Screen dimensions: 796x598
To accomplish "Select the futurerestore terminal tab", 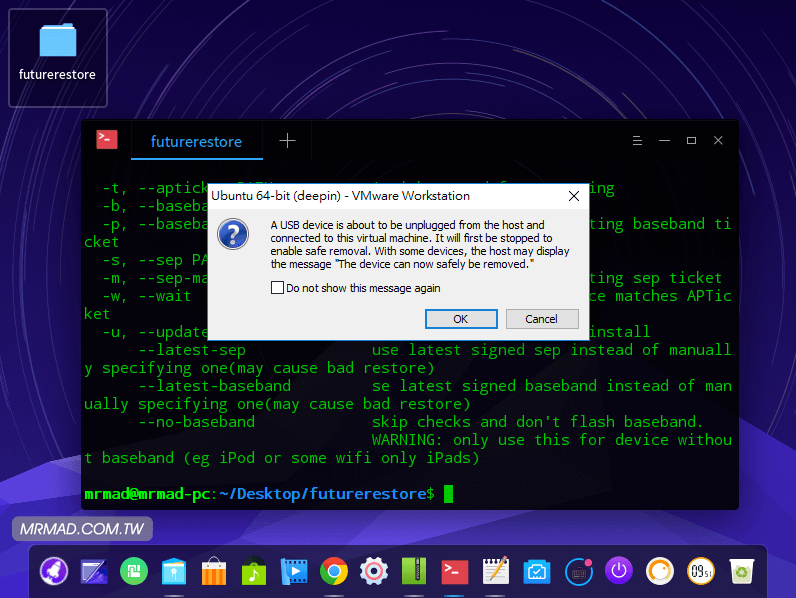I will coord(196,141).
